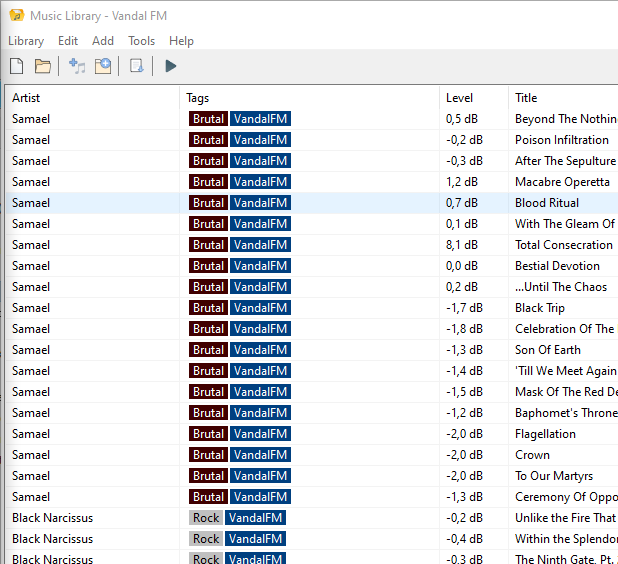This screenshot has width=618, height=564.
Task: Select the track Black Trip
Action: point(540,308)
